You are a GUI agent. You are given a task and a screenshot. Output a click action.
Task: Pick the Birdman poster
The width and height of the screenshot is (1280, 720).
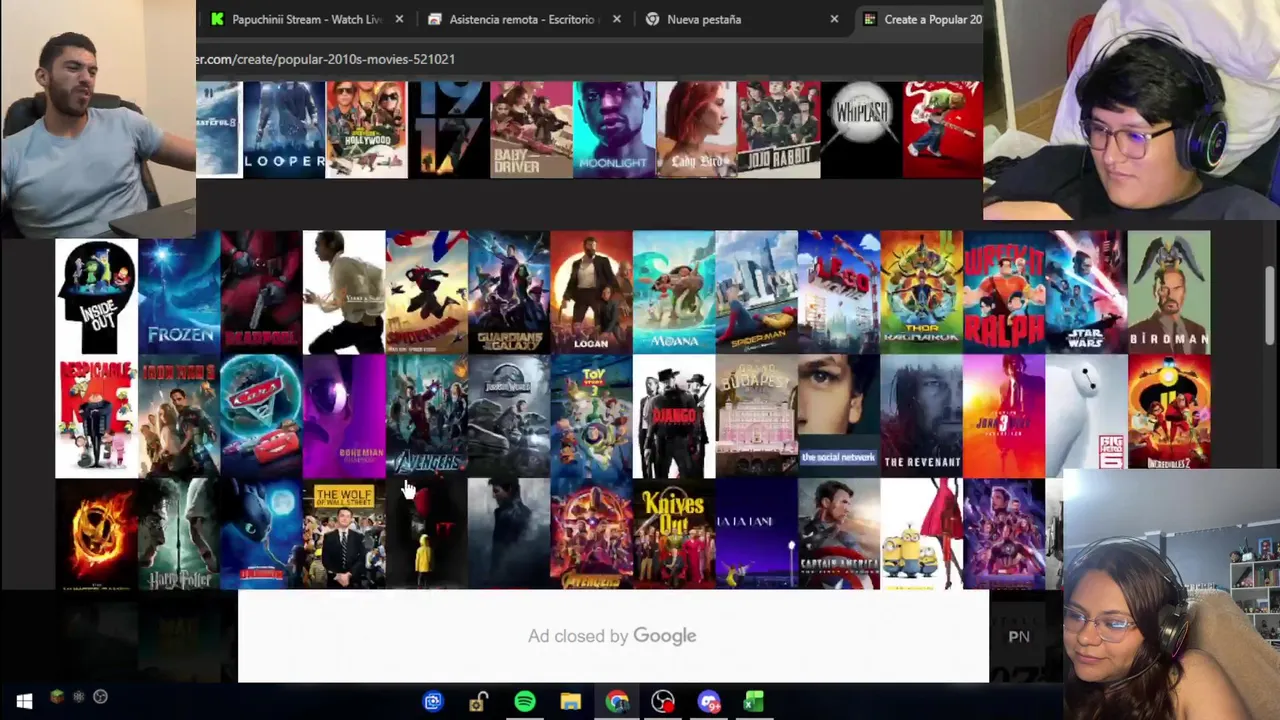[1169, 292]
